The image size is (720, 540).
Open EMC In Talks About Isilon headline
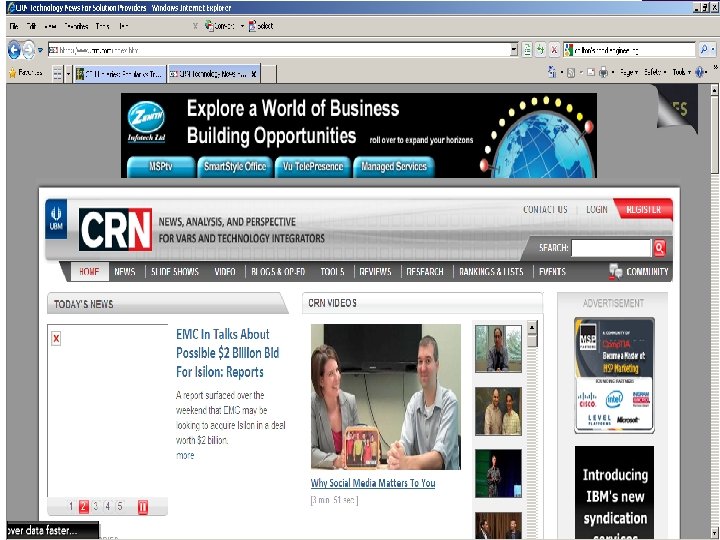pyautogui.click(x=227, y=353)
